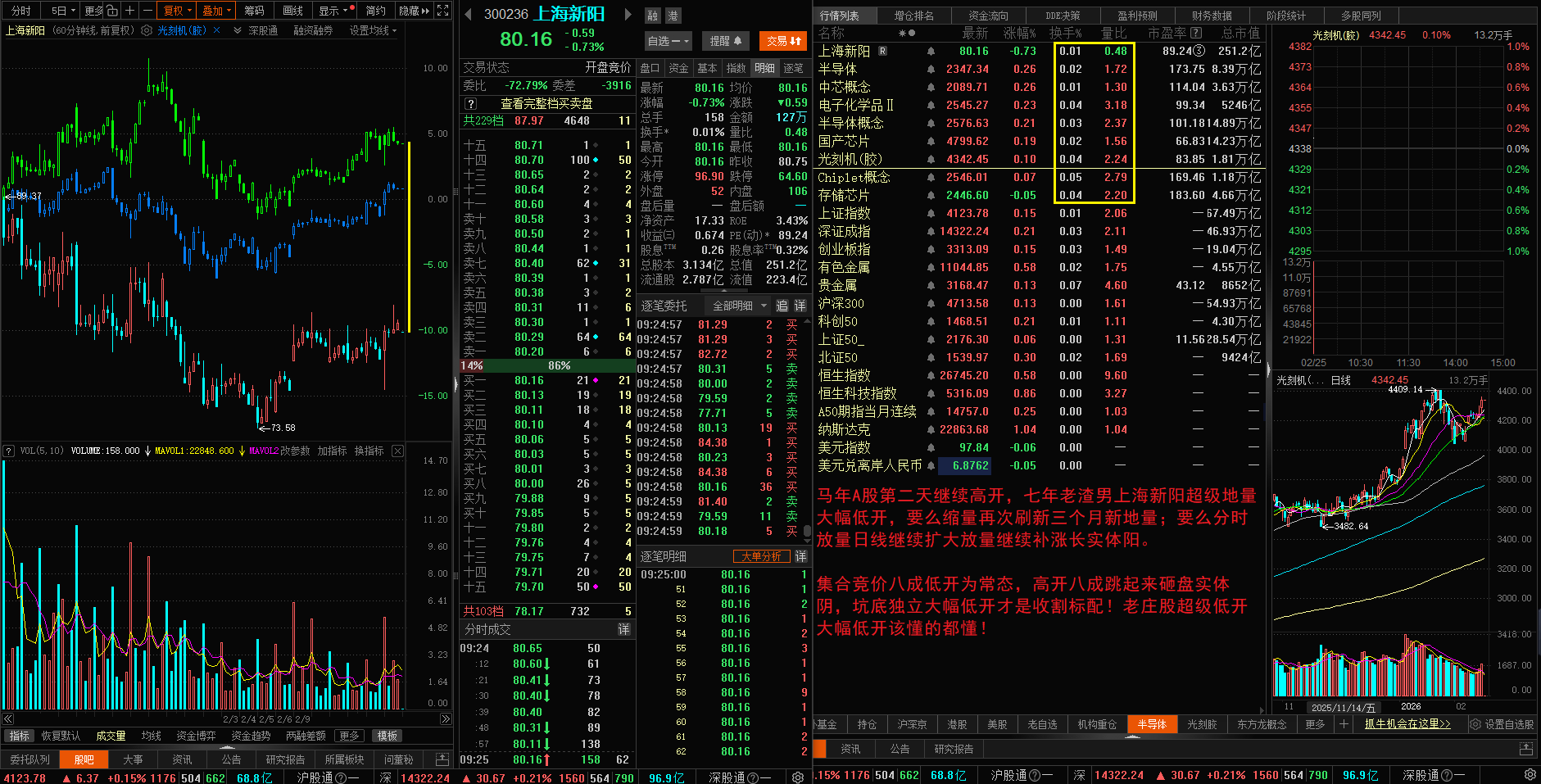The image size is (1541, 784).
Task: Select the 明细 tab in quote panel
Action: coord(764,68)
